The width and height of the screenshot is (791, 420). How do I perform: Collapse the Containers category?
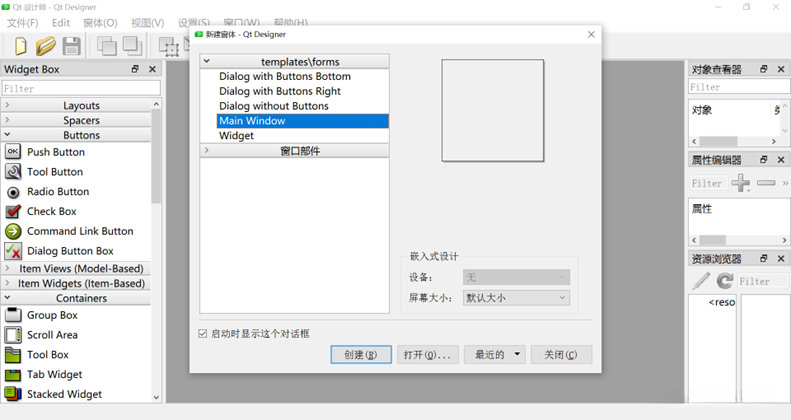tap(7, 297)
